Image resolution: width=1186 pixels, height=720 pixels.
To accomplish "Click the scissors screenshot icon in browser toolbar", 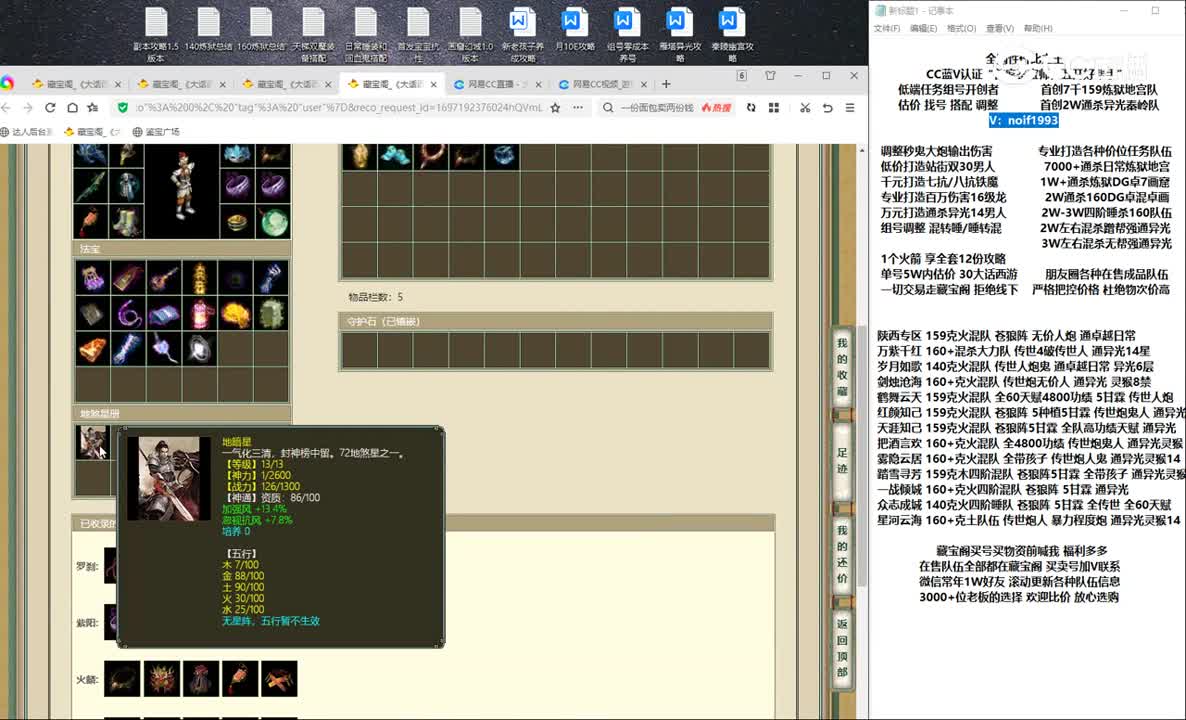I will 805,108.
